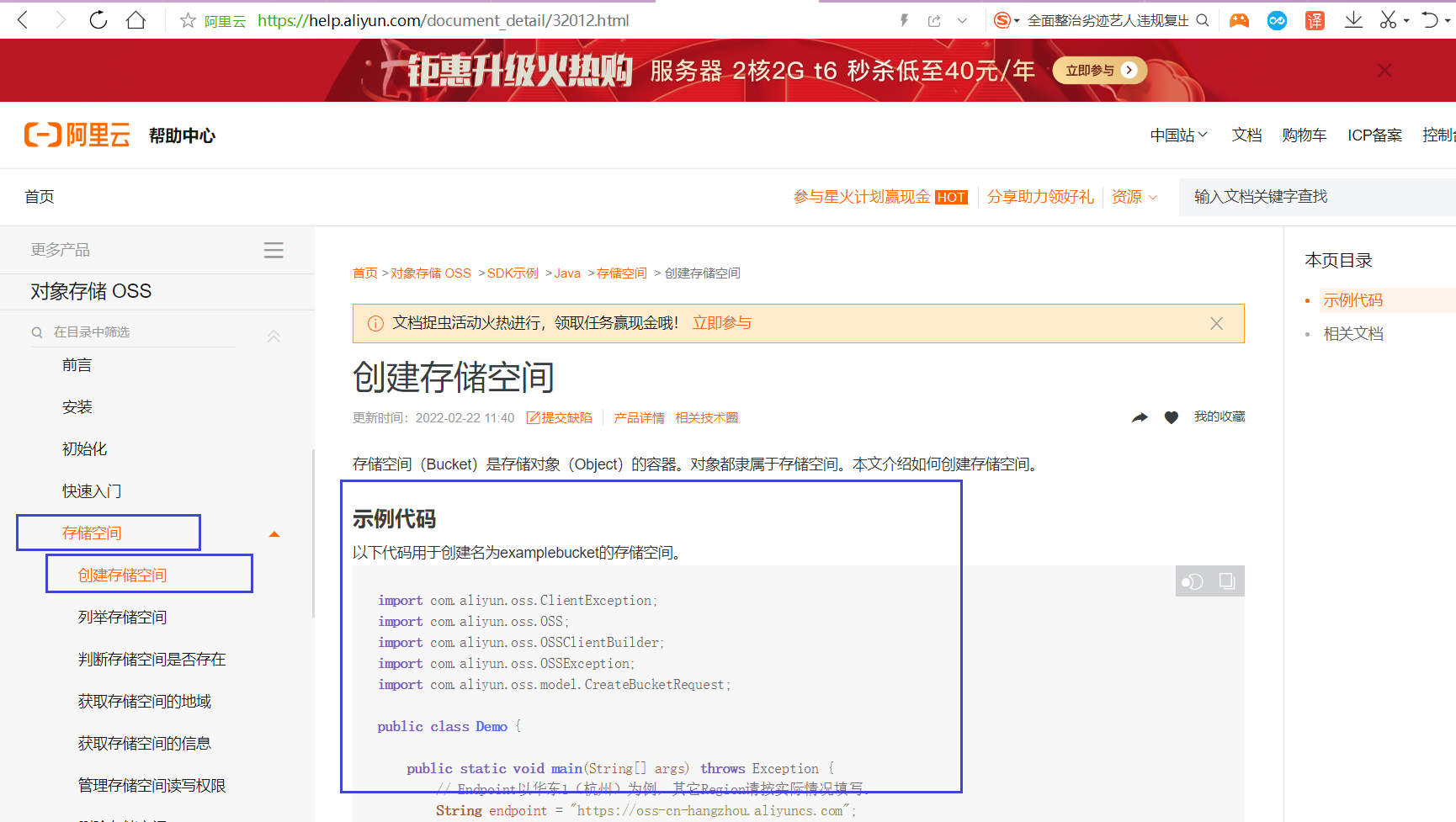Click the Java breadcrumb link

click(567, 273)
